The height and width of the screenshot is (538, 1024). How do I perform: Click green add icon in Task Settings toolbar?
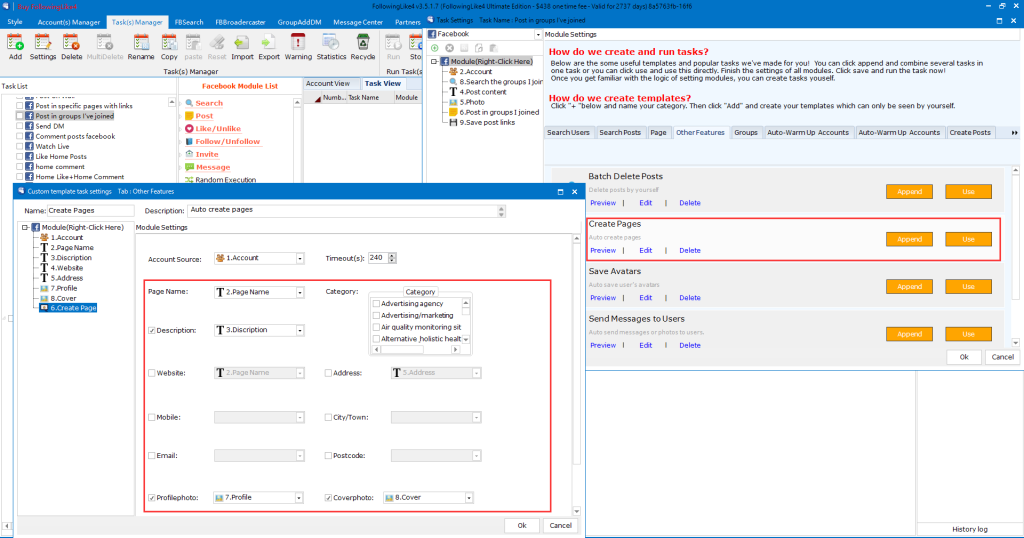(x=435, y=48)
